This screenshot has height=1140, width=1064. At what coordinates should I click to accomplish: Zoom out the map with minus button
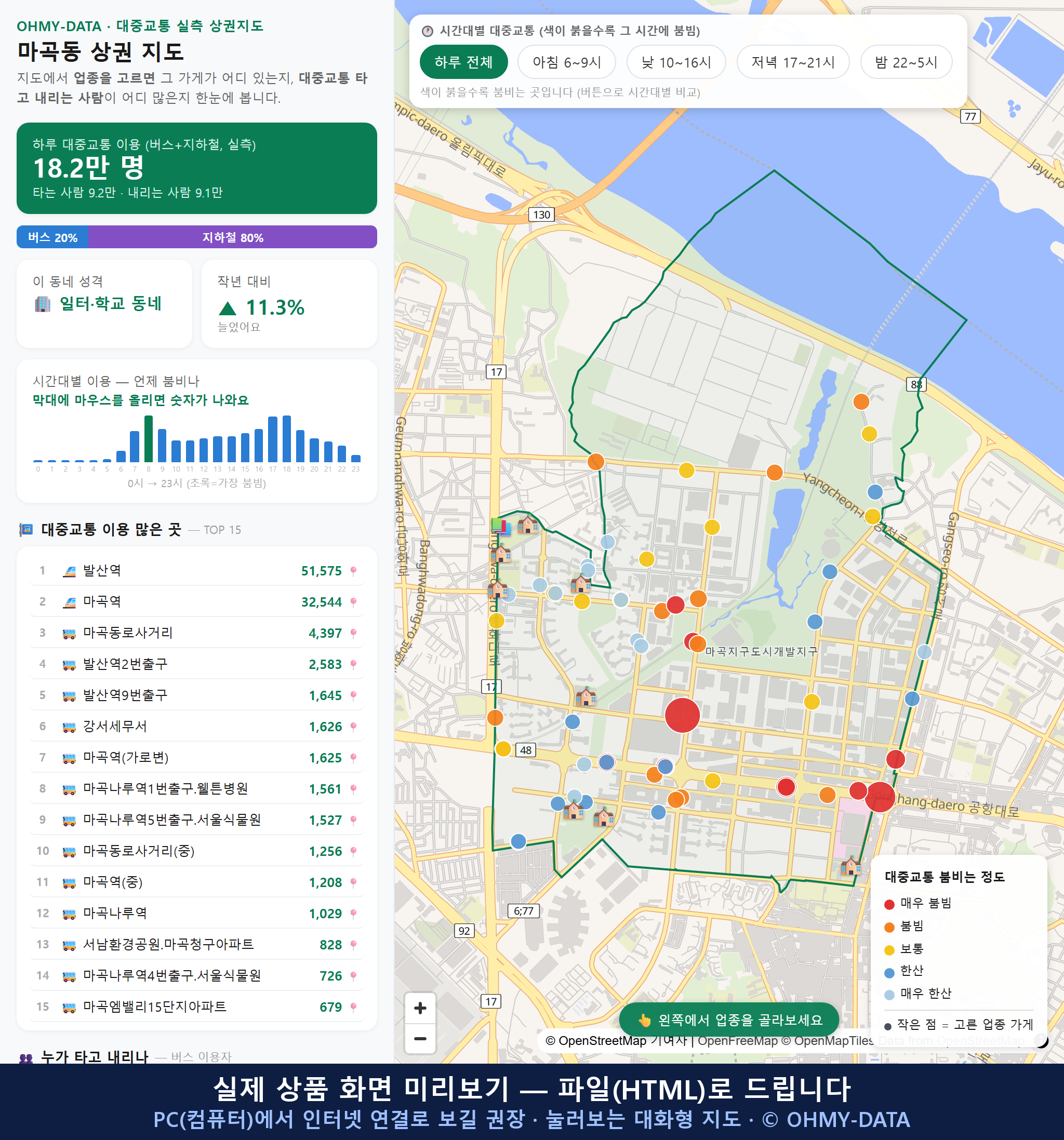pyautogui.click(x=420, y=1039)
